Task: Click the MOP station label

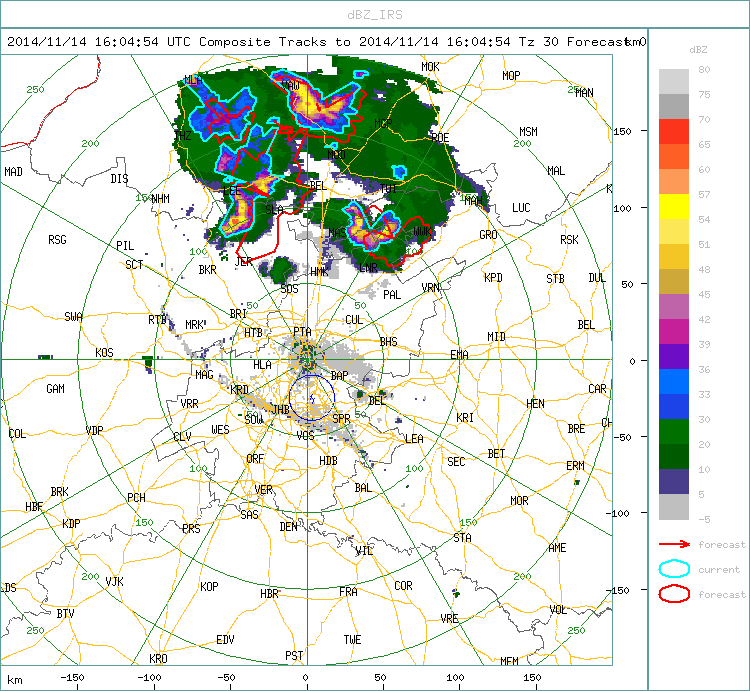Action: pyautogui.click(x=511, y=76)
